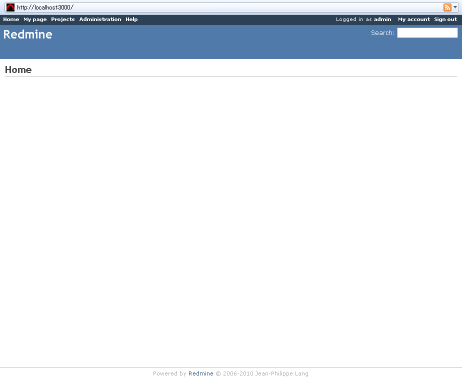The image size is (462, 379).
Task: Open the dropdown arrow next to RSS icon
Action: tap(455, 7)
